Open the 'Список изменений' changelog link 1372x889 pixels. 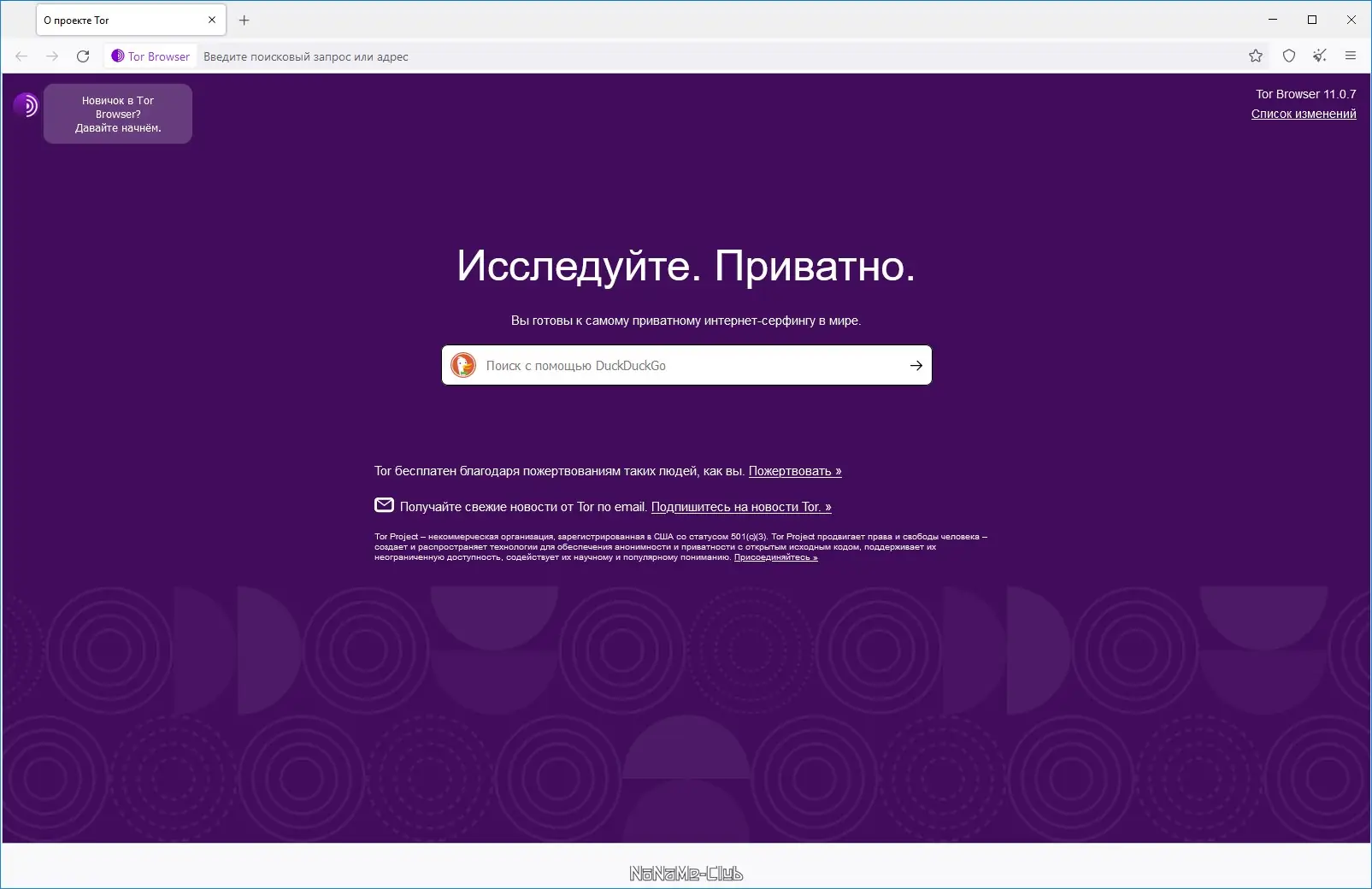tap(1304, 114)
